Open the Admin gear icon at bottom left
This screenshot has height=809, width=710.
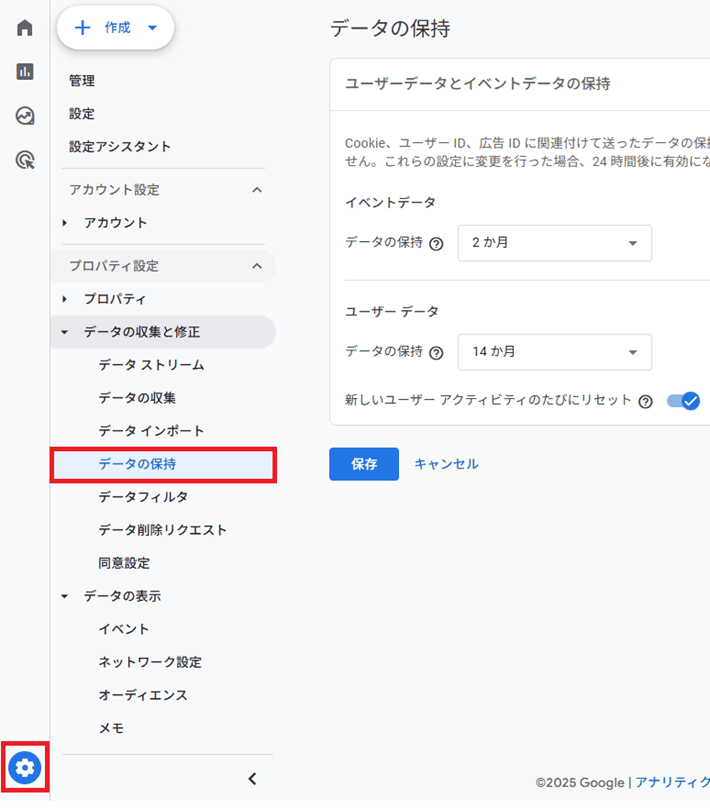(24, 767)
